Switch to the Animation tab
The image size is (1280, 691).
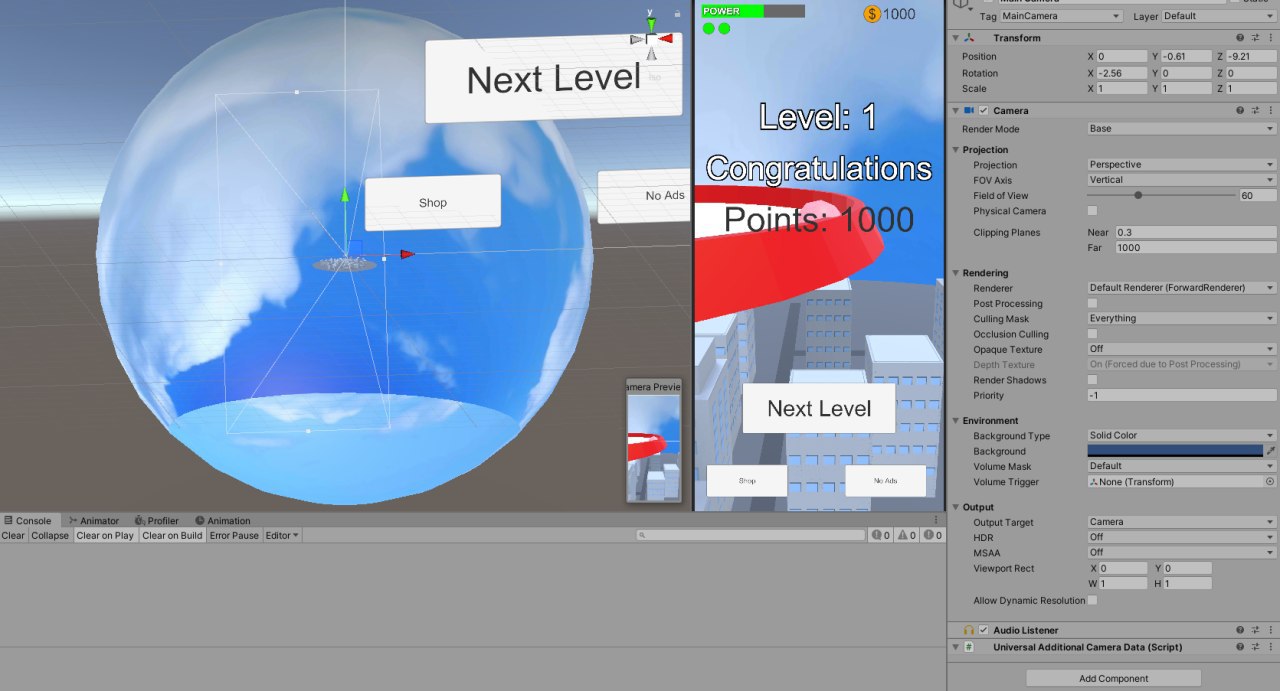(223, 521)
